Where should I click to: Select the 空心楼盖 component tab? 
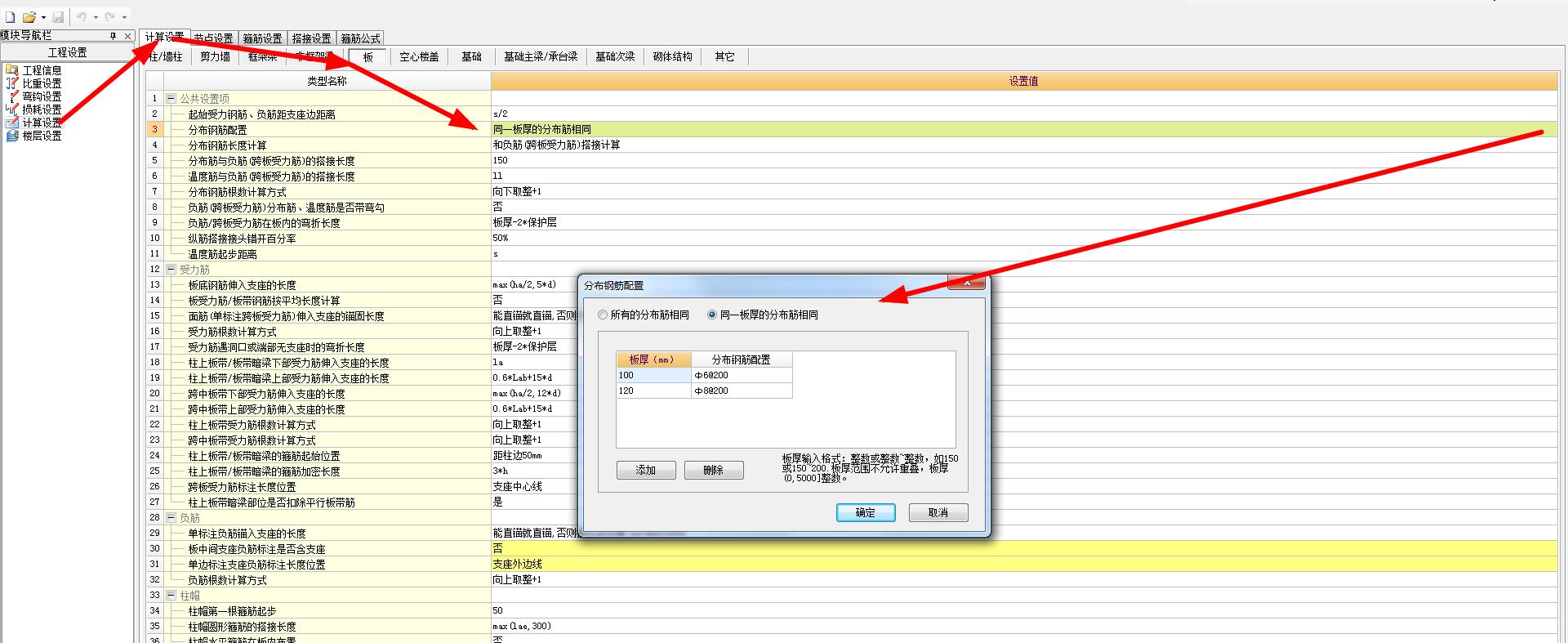(x=419, y=57)
